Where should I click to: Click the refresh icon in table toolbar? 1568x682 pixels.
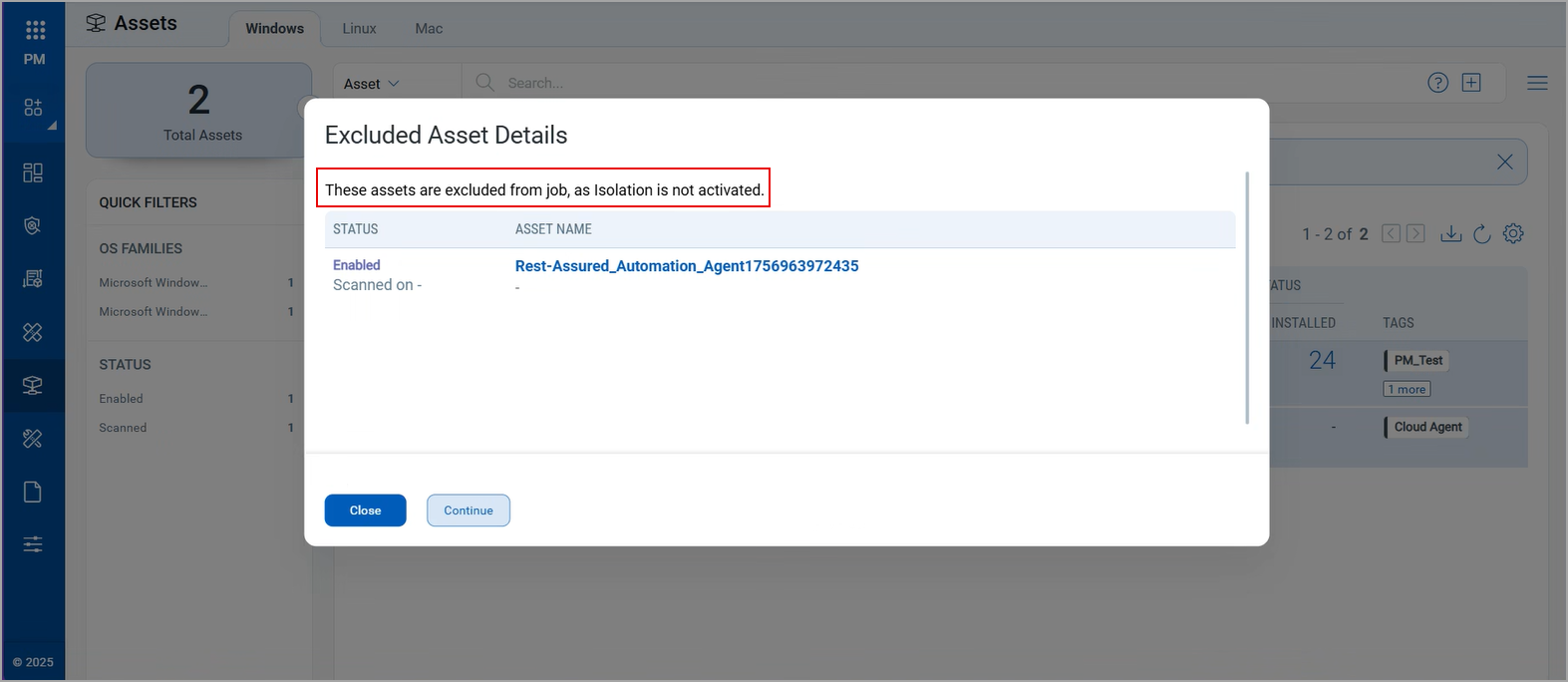click(1482, 233)
